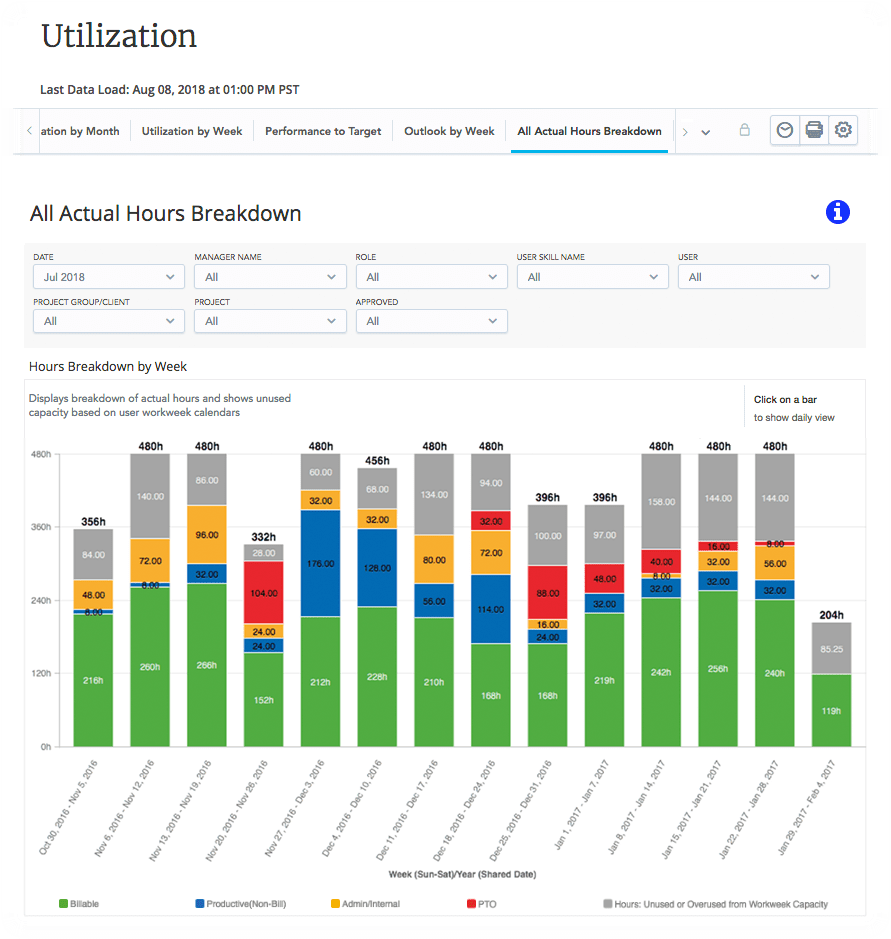Viewport: 891px width, 939px height.
Task: Open the Approved filter dropdown
Action: pos(431,321)
